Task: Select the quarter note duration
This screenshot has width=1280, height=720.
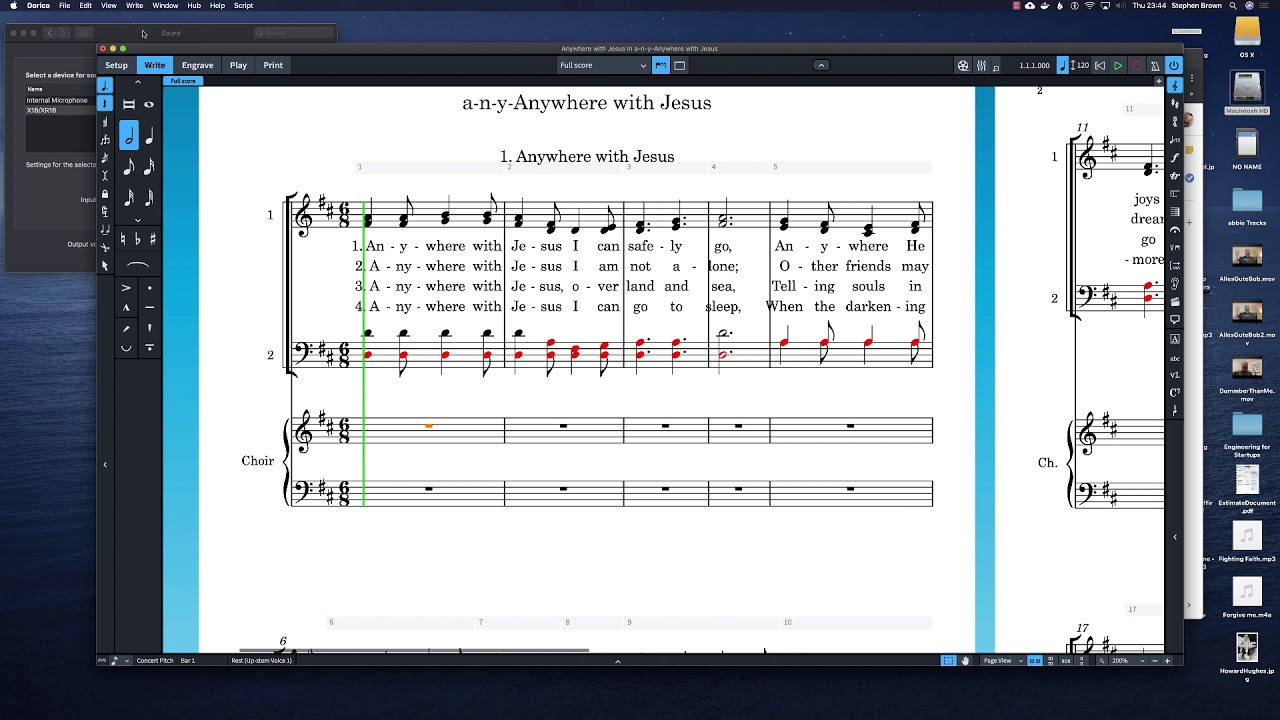Action: (149, 135)
